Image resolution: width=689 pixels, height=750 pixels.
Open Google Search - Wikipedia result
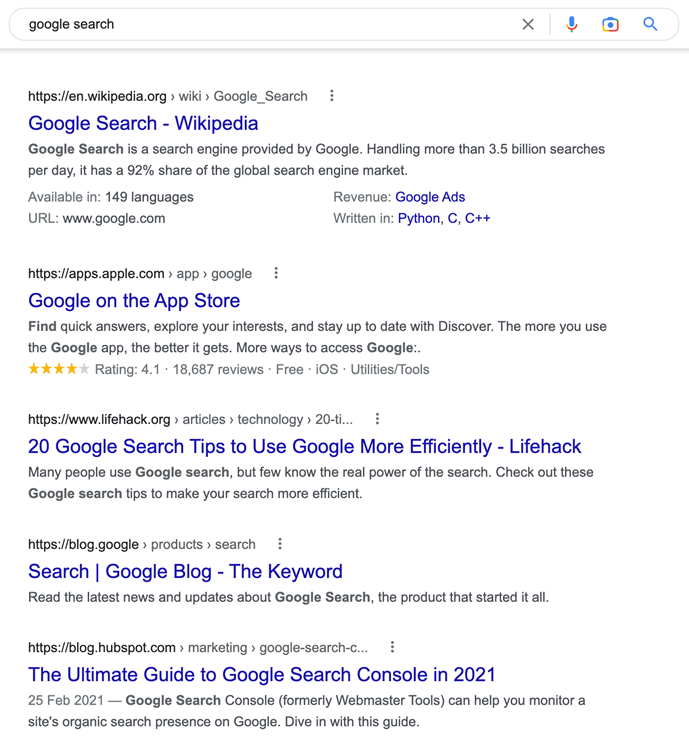143,123
